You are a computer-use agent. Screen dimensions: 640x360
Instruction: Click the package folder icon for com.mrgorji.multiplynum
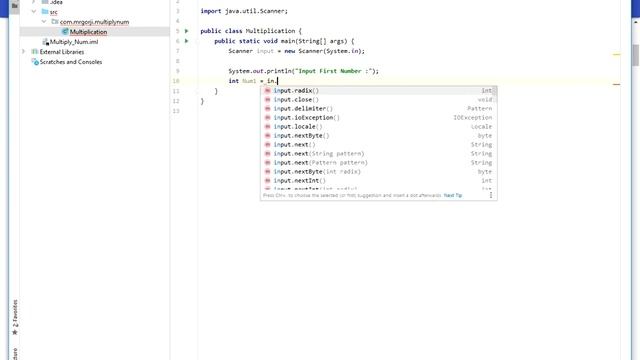(x=55, y=22)
